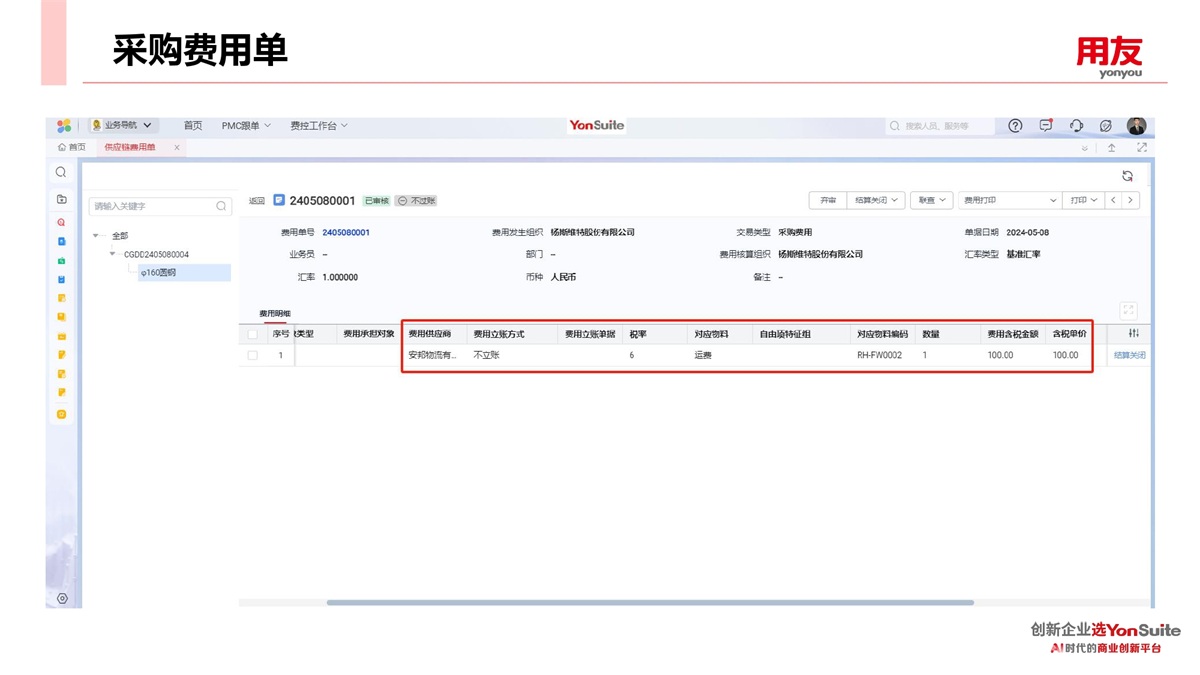Select the checkbox for row 1
Image resolution: width=1200 pixels, height=675 pixels.
pos(252,355)
